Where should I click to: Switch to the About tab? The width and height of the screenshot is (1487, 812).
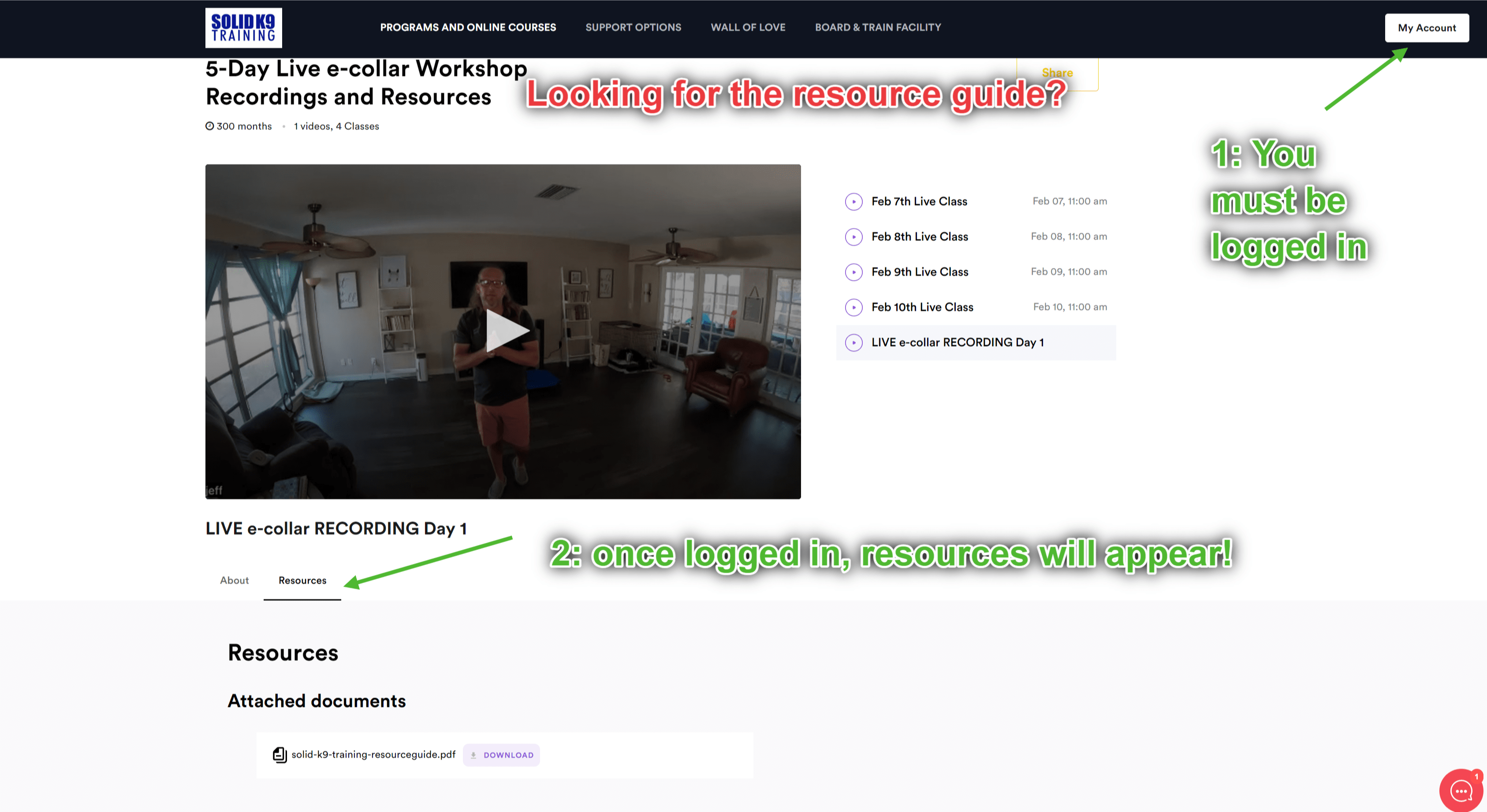[234, 580]
